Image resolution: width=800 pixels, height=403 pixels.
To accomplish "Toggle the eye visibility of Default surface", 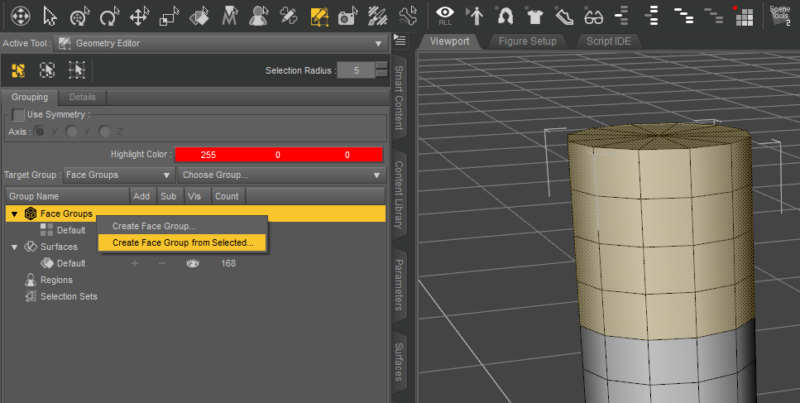I will point(192,263).
